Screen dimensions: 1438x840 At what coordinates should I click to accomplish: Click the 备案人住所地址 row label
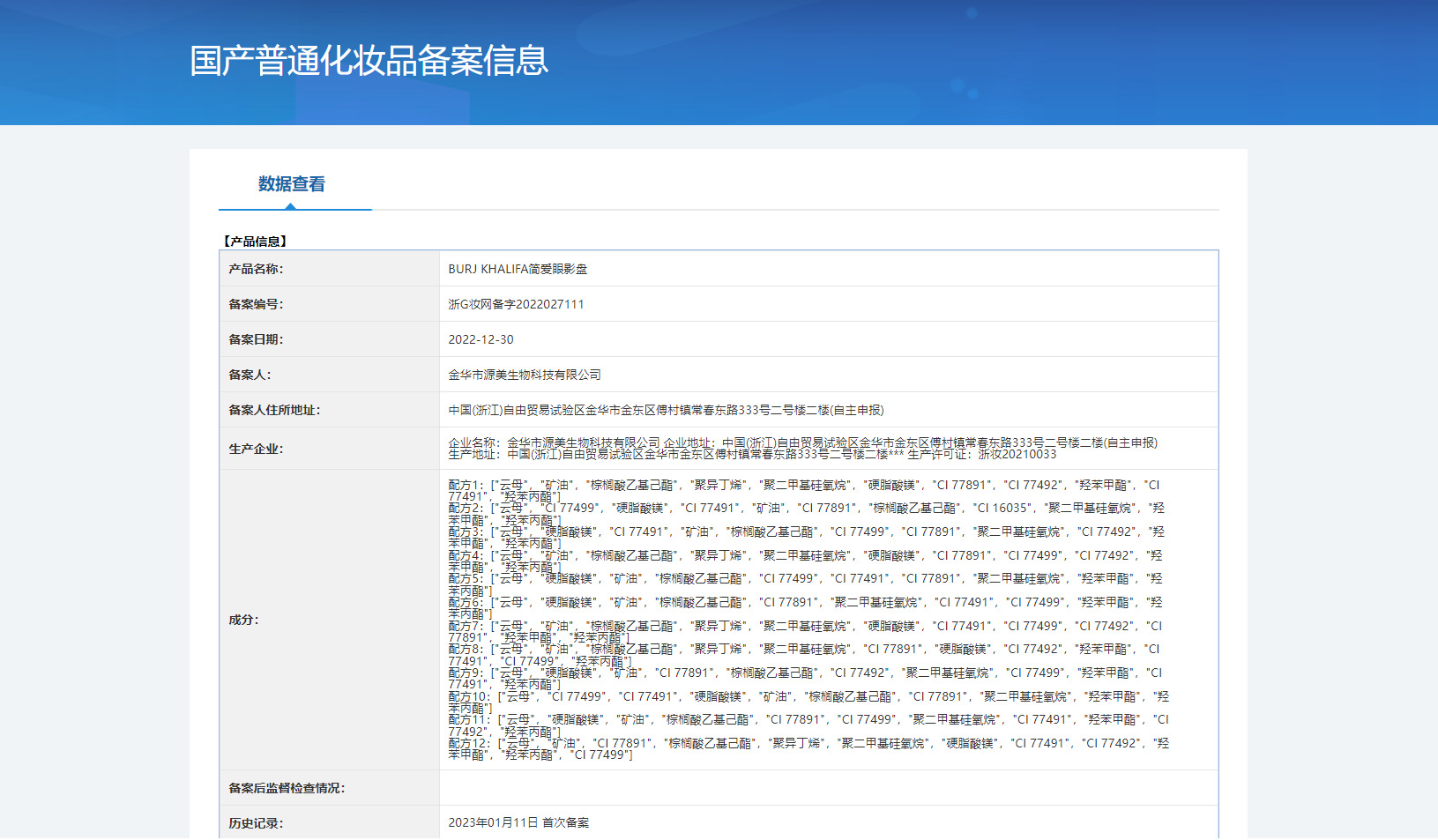click(x=274, y=410)
